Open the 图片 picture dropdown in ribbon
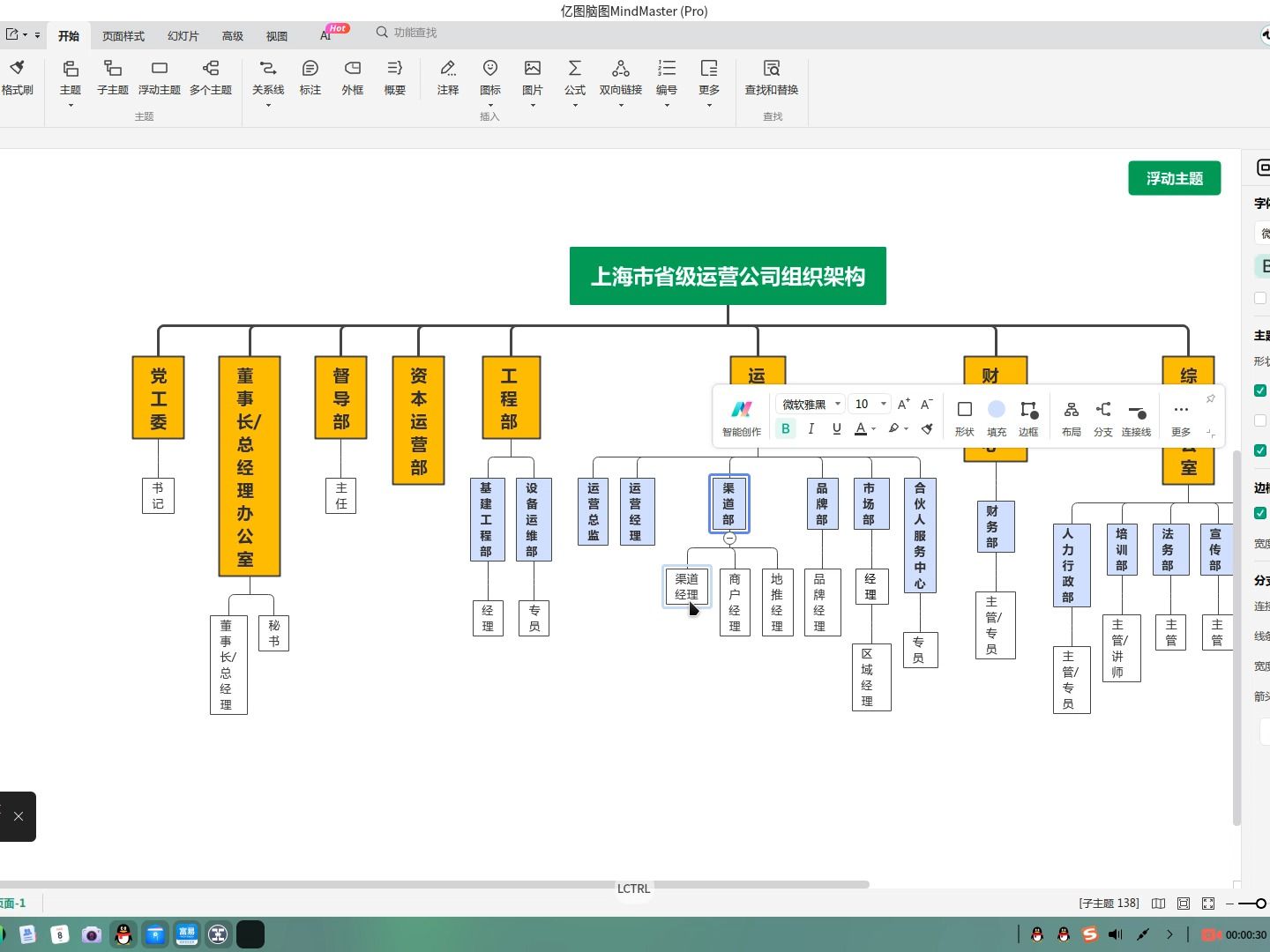Image resolution: width=1270 pixels, height=952 pixels. pos(533,106)
